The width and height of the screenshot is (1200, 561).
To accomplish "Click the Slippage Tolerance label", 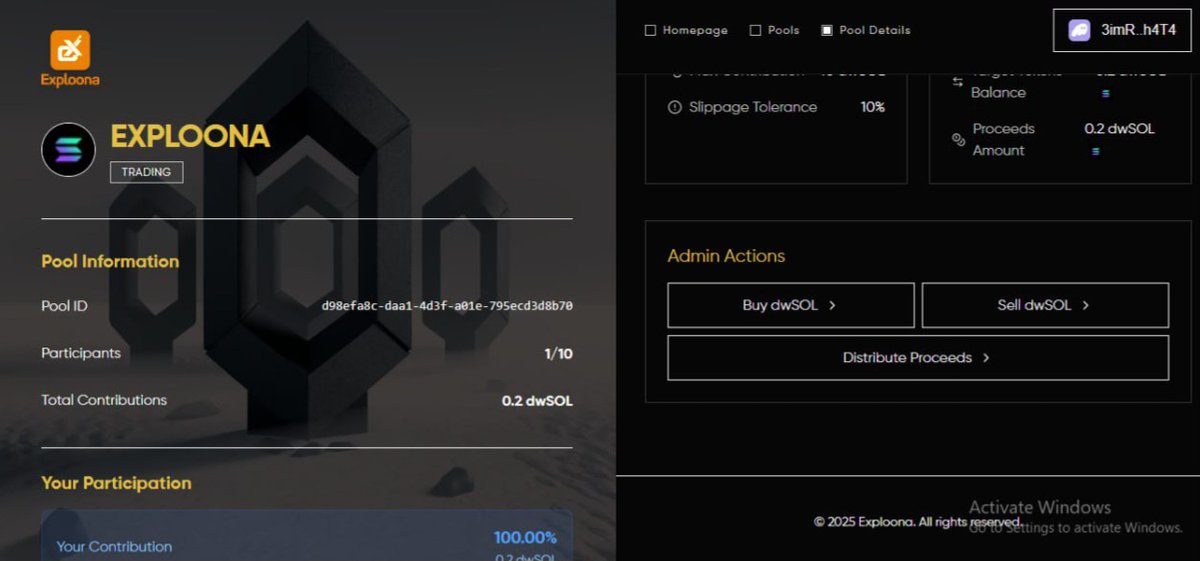I will click(x=753, y=107).
